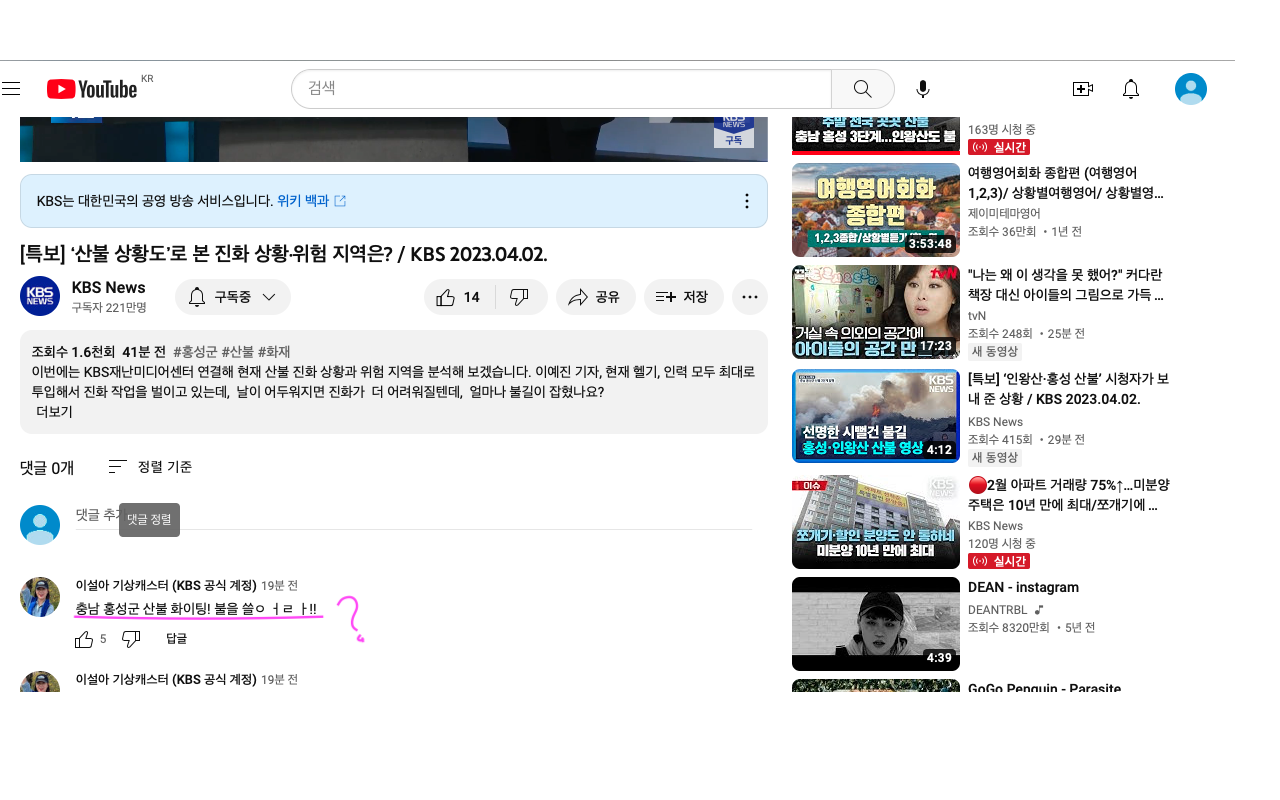Click the 구독자 221만명 subscriber count
The width and height of the screenshot is (1280, 800).
(109, 307)
